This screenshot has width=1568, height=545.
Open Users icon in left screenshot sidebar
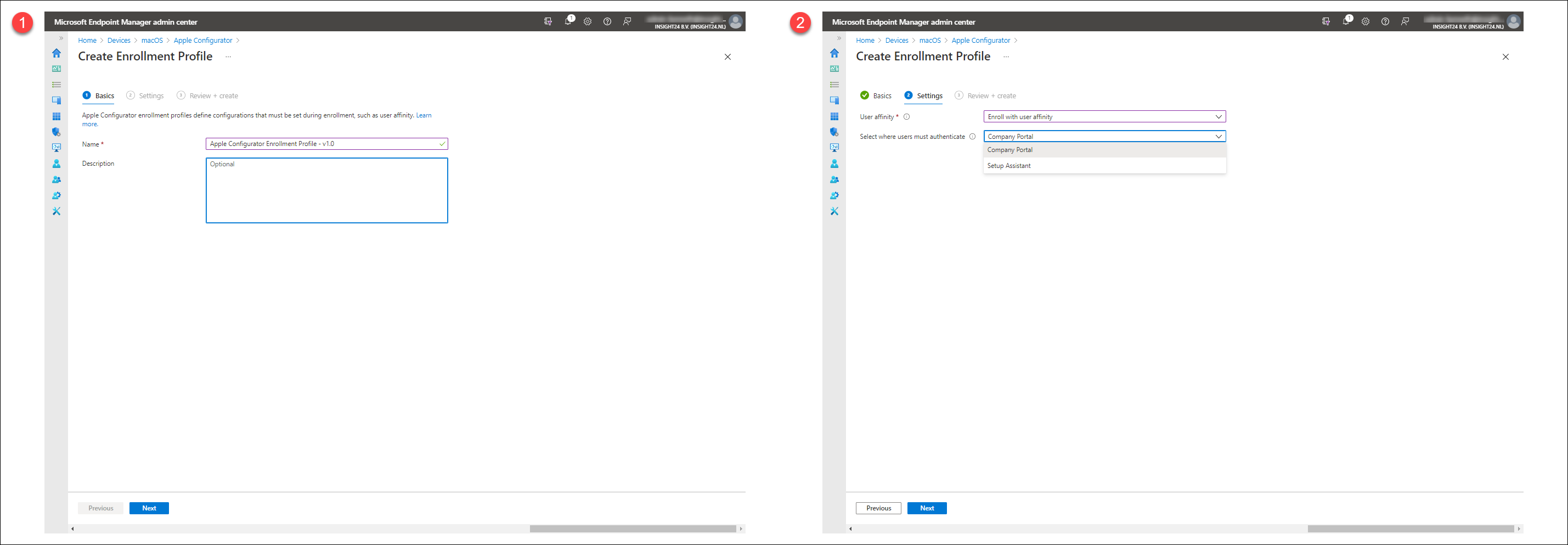point(57,164)
